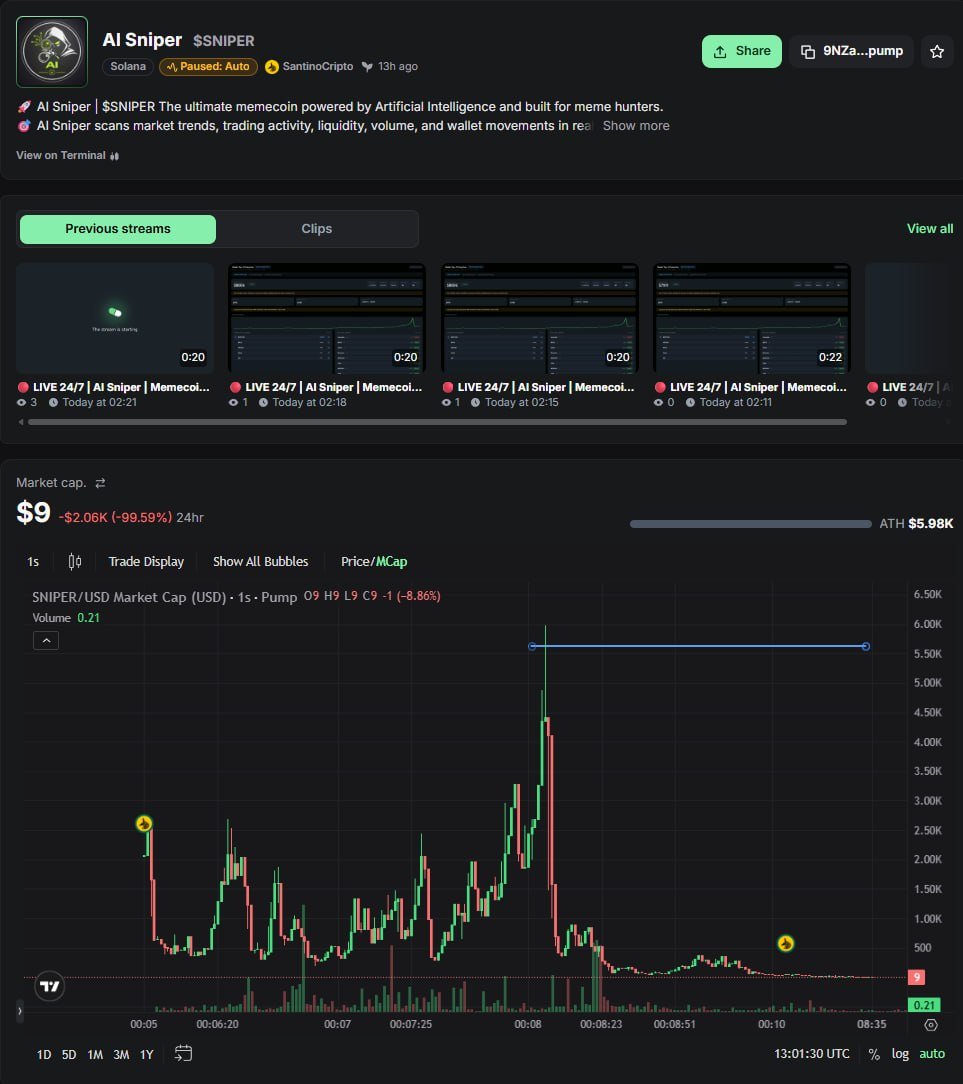Open the stream thumbnail from Today at 02:21
The image size is (963, 1084).
pyautogui.click(x=115, y=318)
